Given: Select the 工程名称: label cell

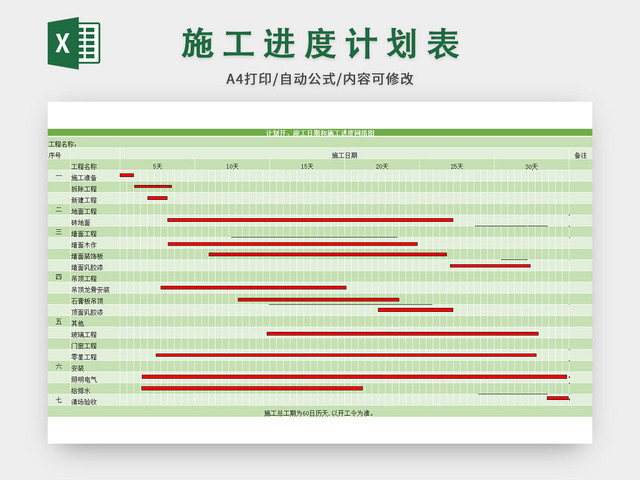Looking at the screenshot, I should click(x=62, y=144).
